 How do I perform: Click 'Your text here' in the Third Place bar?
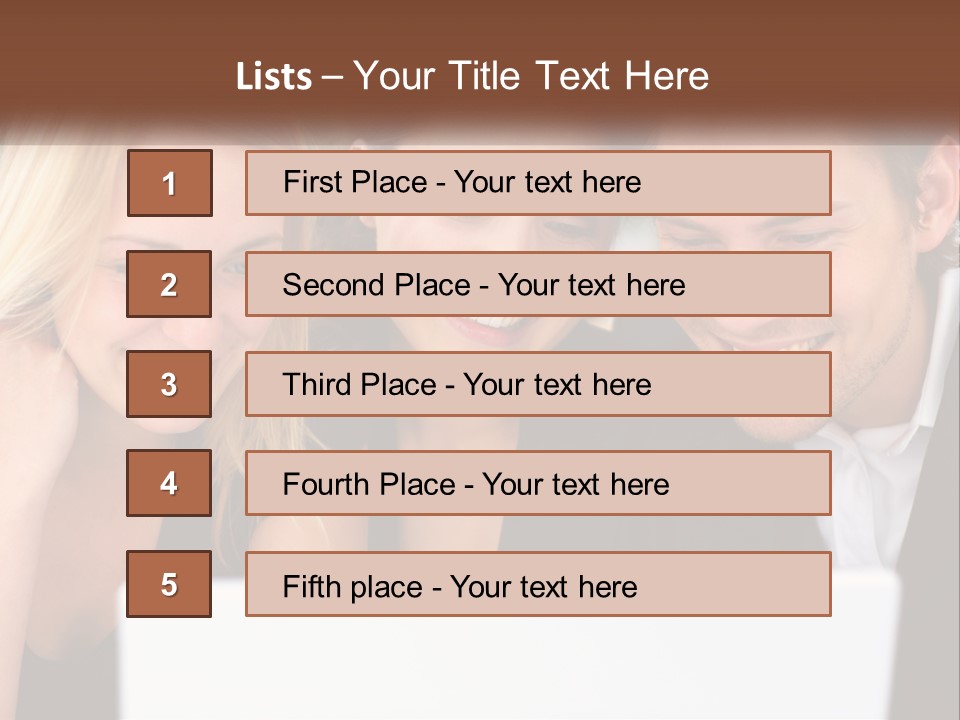pos(557,385)
